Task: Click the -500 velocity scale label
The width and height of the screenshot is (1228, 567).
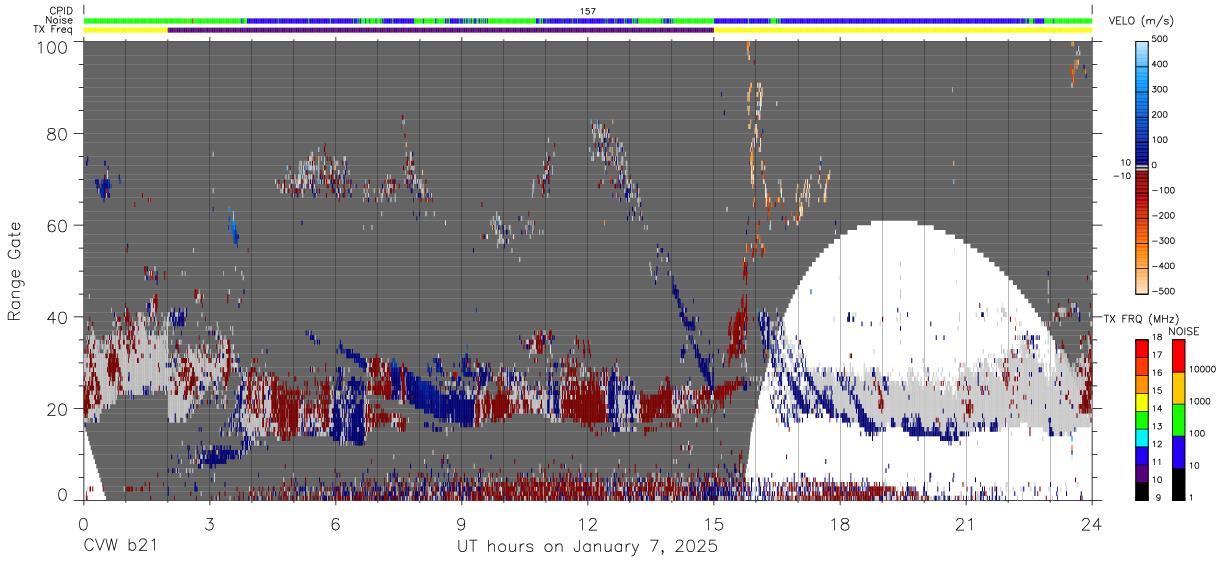Action: tap(1163, 292)
